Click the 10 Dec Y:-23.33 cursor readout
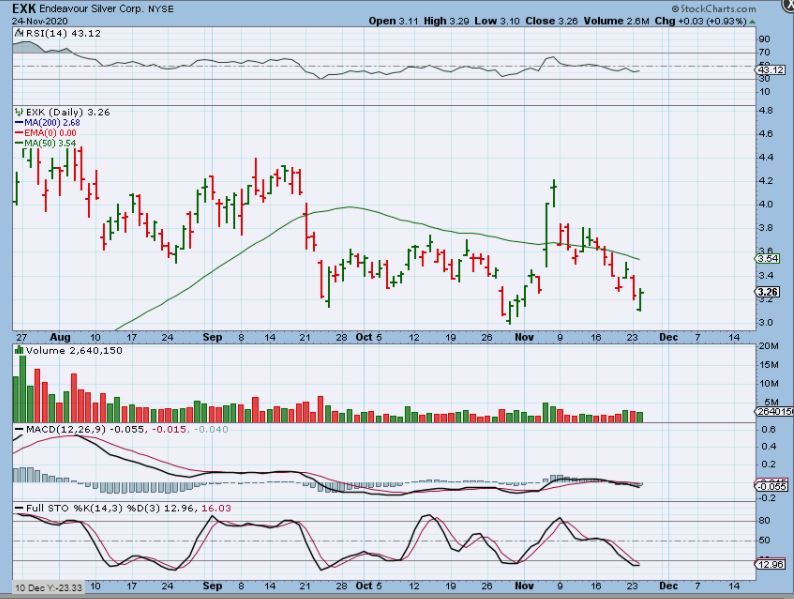Image resolution: width=794 pixels, height=599 pixels. point(48,588)
